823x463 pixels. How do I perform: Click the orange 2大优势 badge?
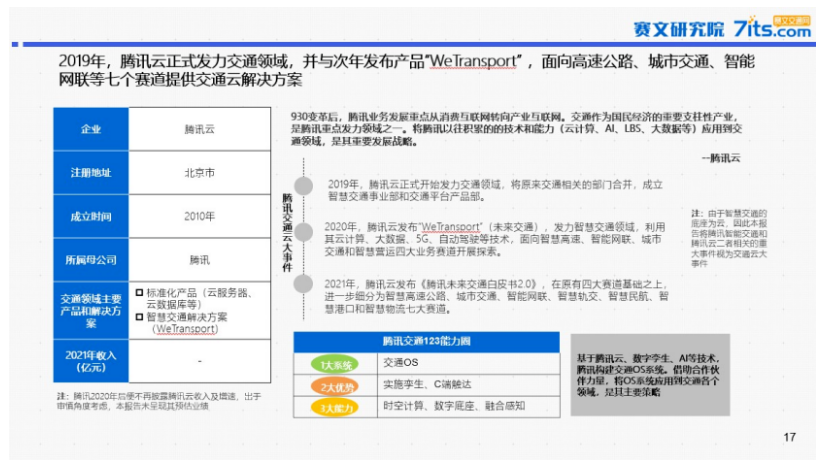[335, 387]
